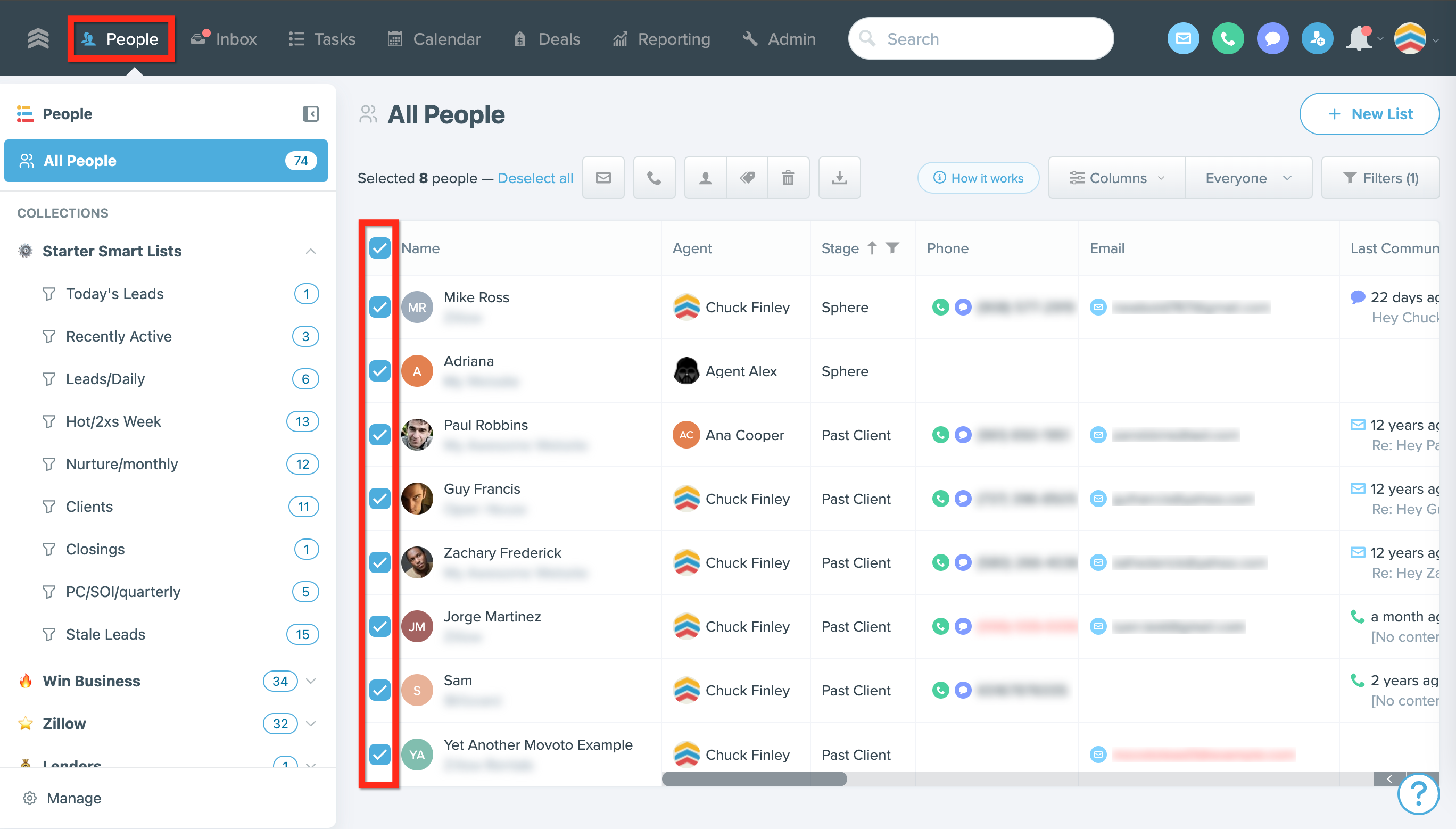Viewport: 1456px width, 829px height.
Task: Collapse the People sidebar panel
Action: pyautogui.click(x=310, y=114)
